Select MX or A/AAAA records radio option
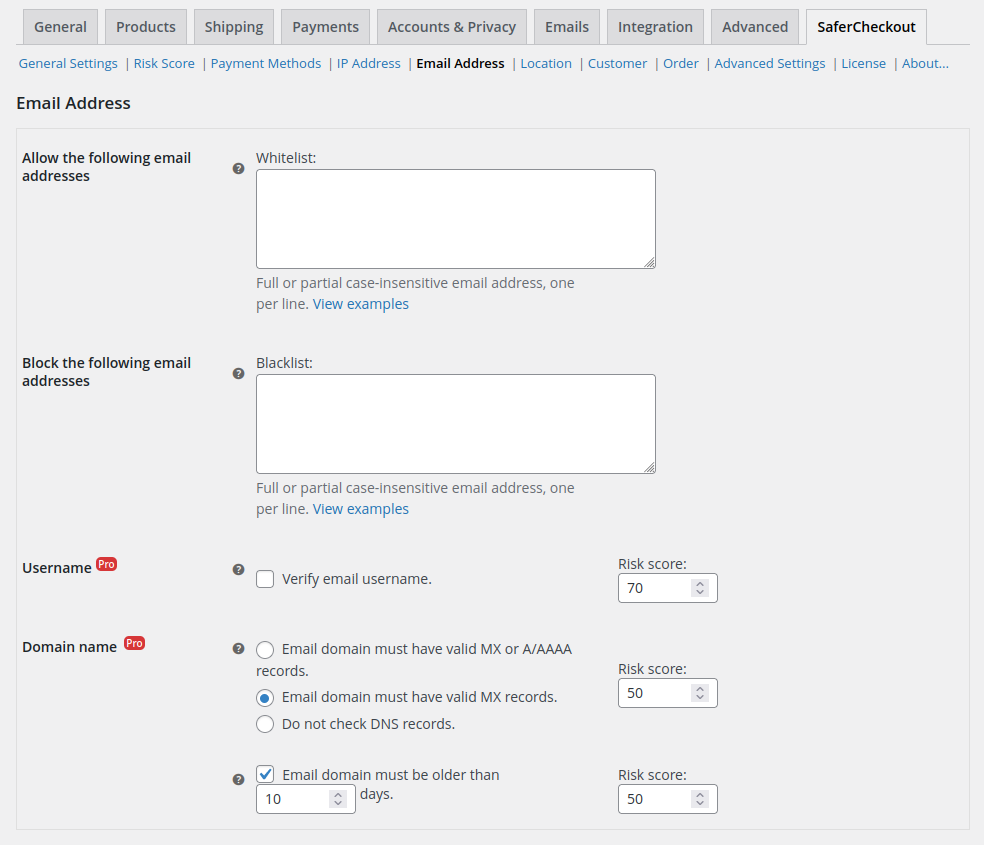Screen dimensions: 984x845 (x=265, y=650)
